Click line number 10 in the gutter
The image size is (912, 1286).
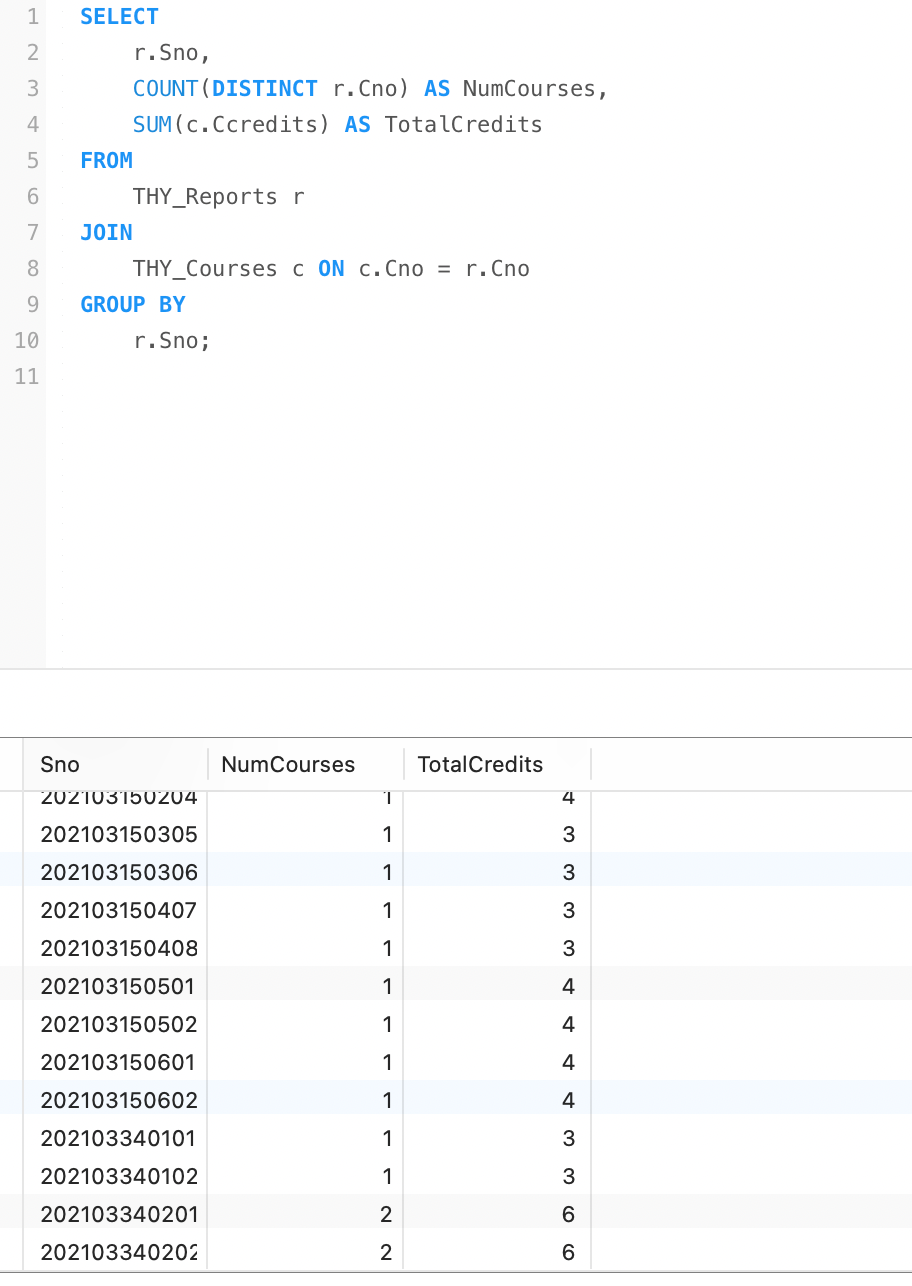(x=27, y=341)
